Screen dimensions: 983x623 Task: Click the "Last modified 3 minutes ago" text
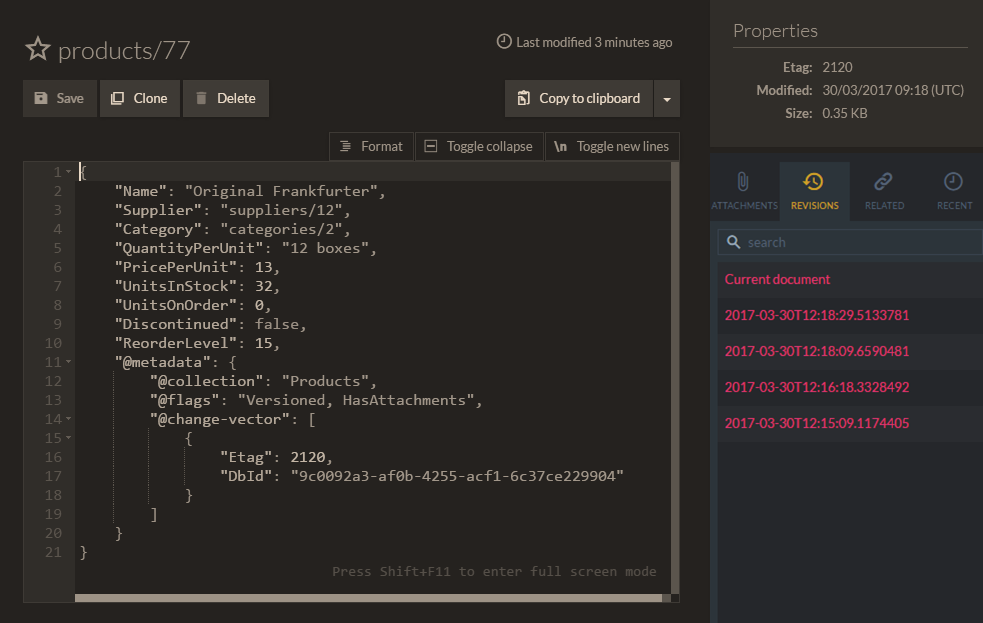tap(594, 43)
